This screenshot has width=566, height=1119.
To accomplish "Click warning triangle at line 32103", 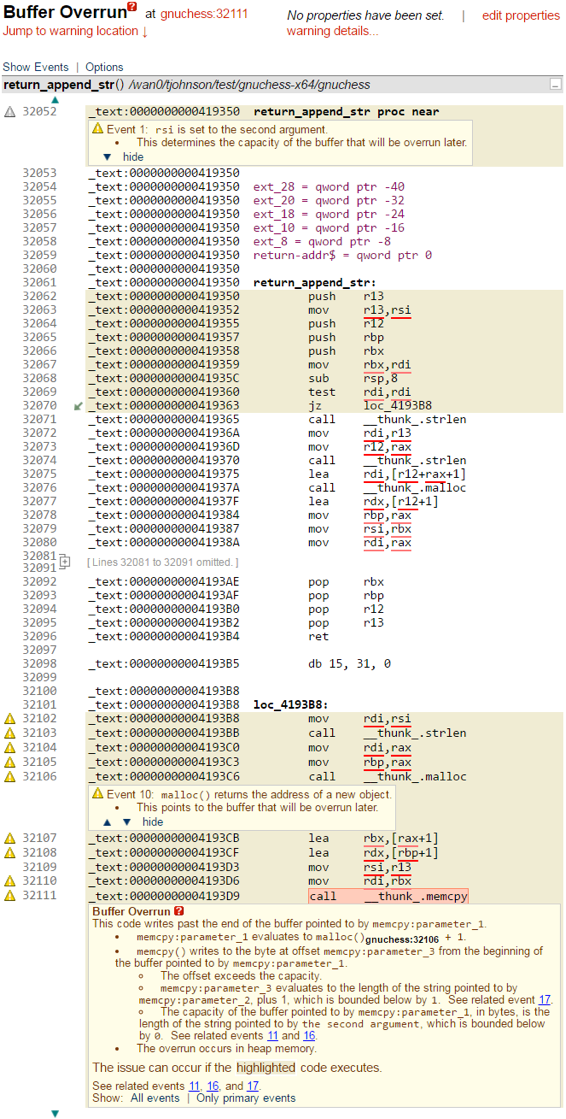I will pos(10,732).
